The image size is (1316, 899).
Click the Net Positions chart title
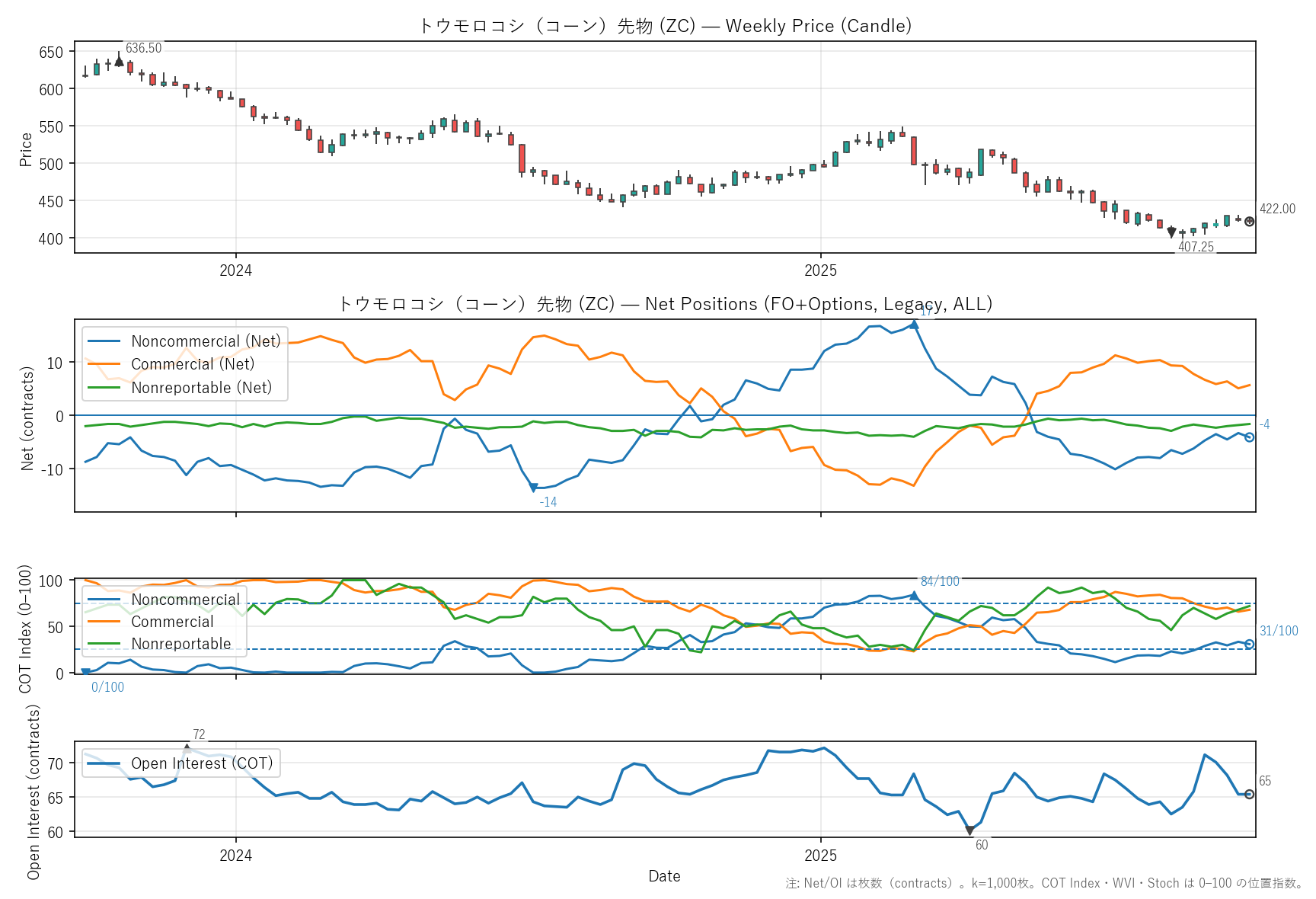click(665, 304)
